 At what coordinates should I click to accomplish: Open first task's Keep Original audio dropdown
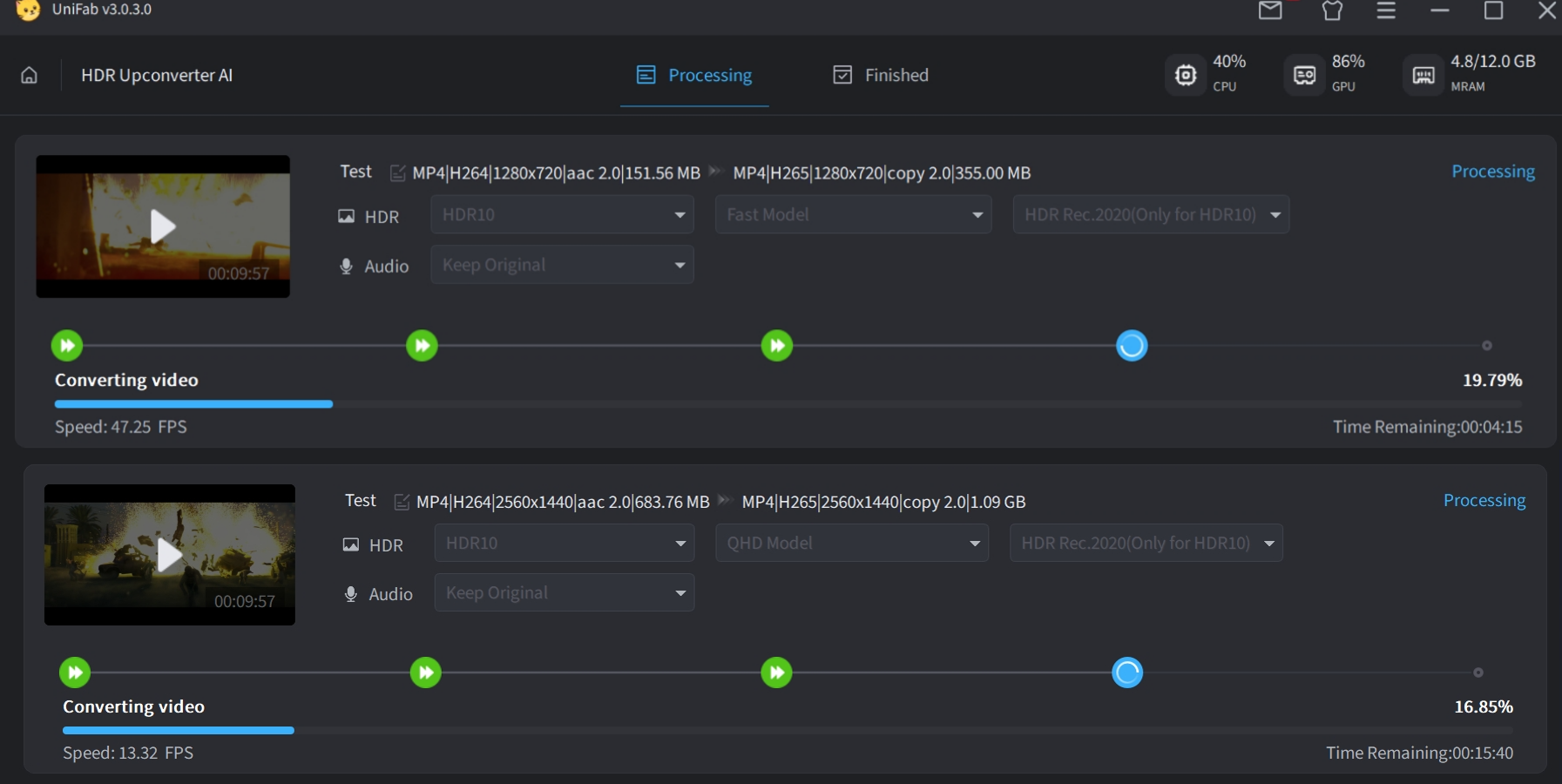[x=562, y=265]
